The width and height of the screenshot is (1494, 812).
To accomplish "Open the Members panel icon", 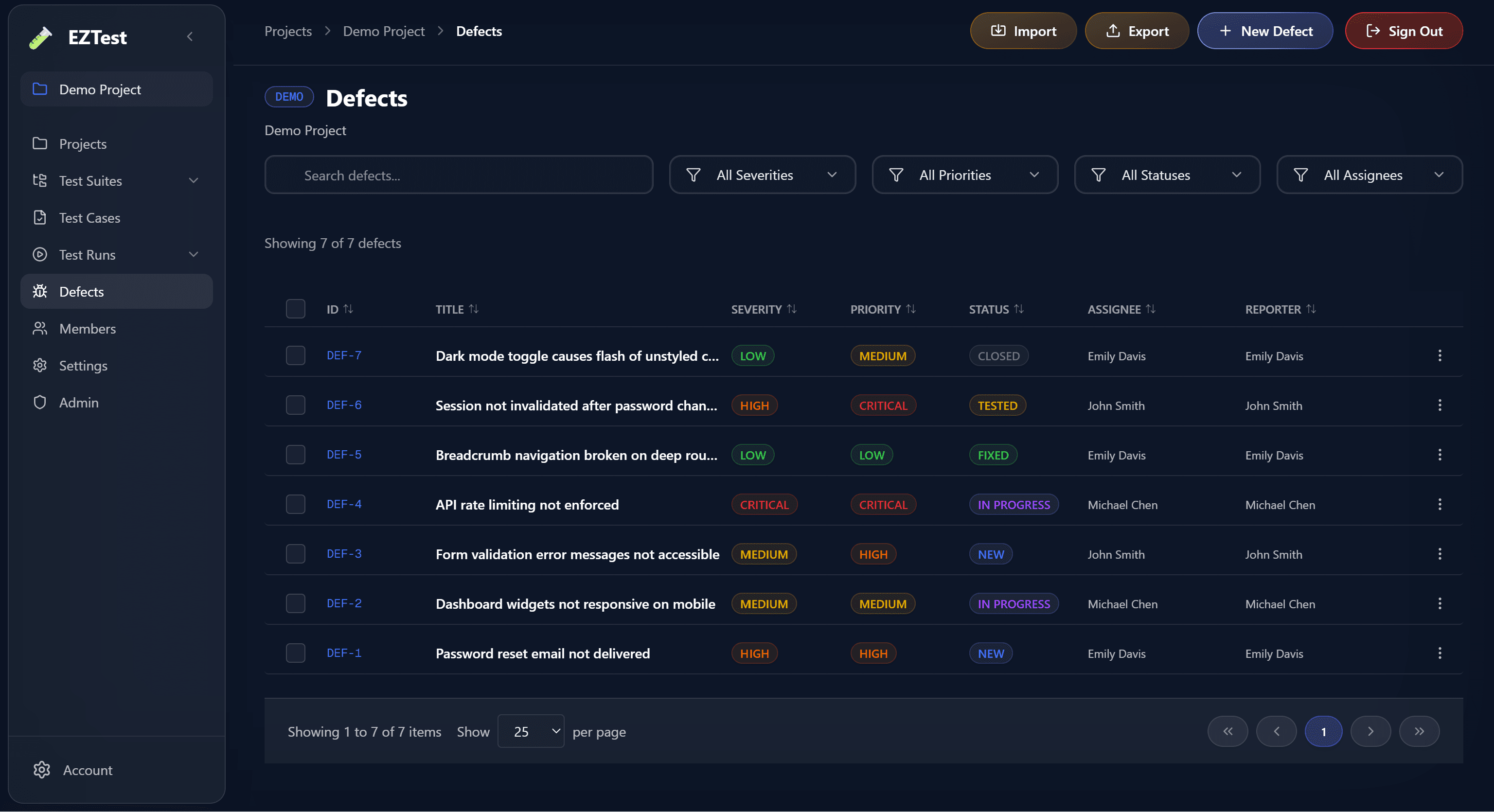I will 40,328.
